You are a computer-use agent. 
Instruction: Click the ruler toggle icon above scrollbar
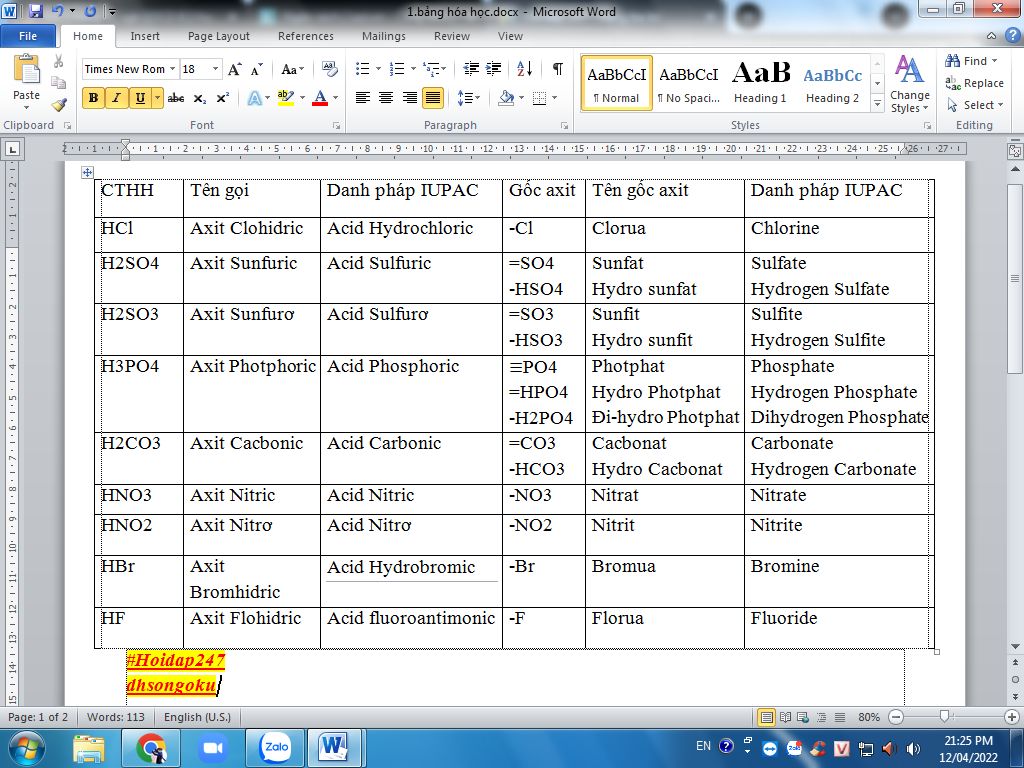1015,151
